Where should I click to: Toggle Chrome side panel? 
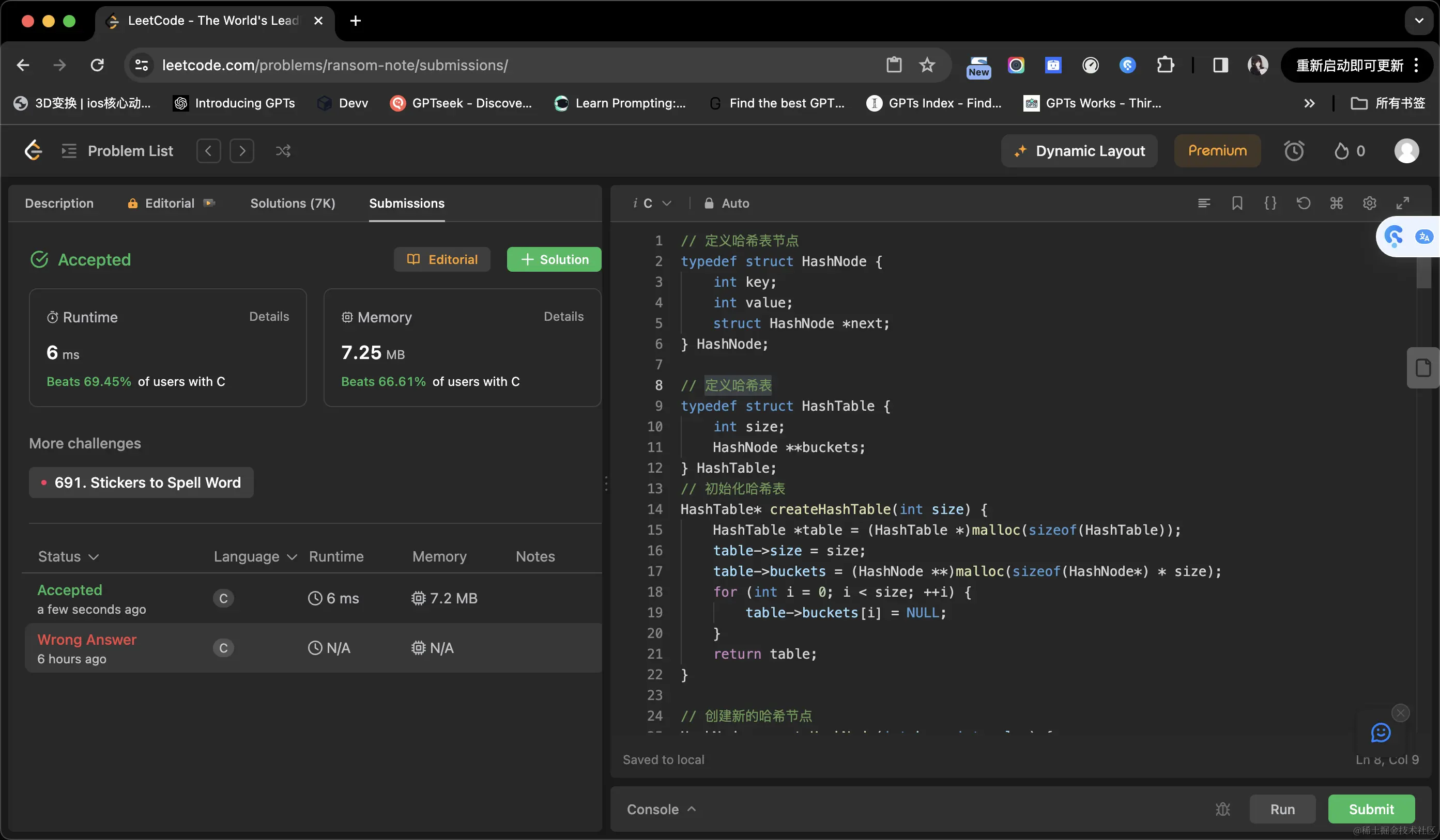tap(1220, 65)
